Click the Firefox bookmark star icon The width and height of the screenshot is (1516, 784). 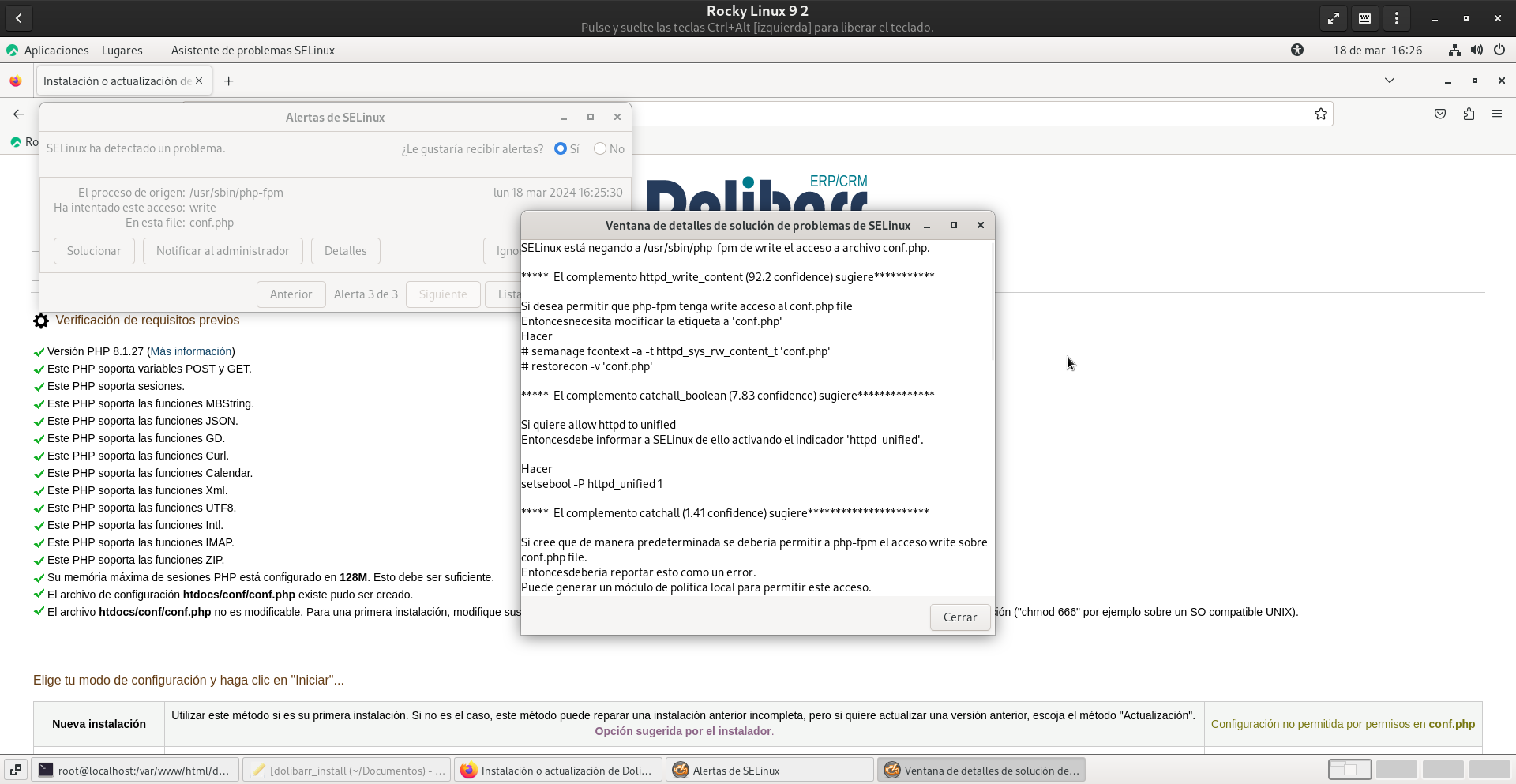(1321, 114)
